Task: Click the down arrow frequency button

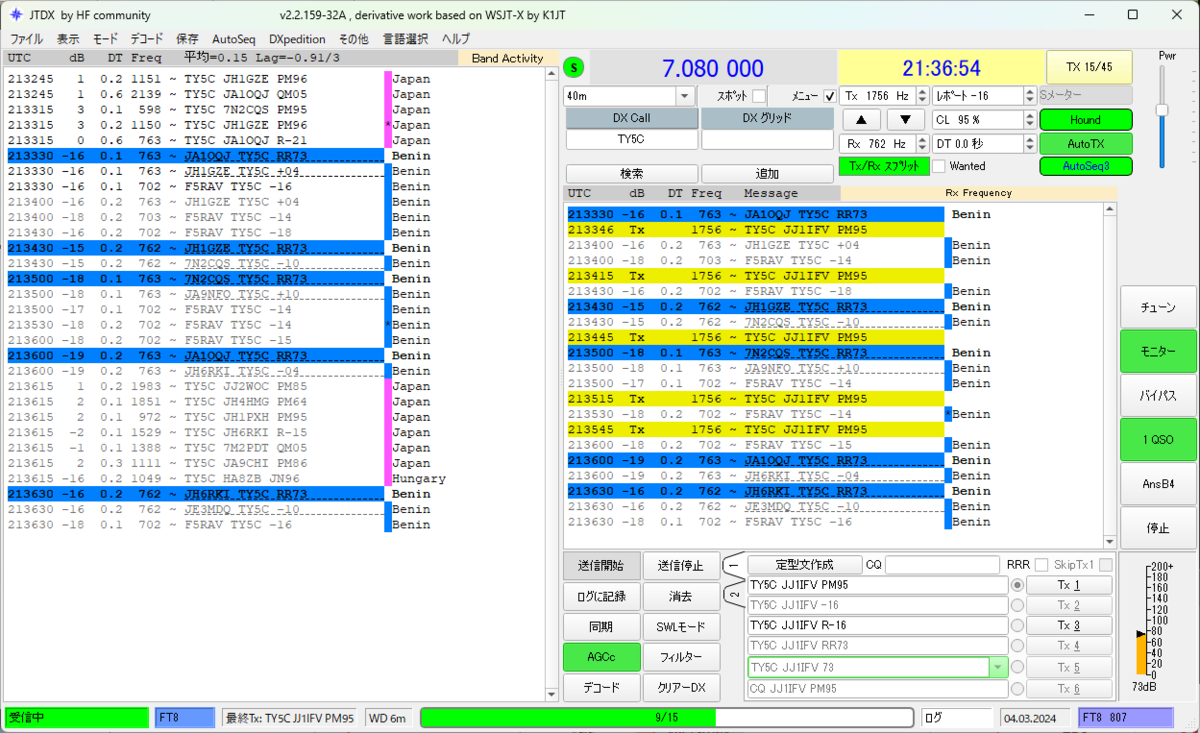Action: point(905,119)
